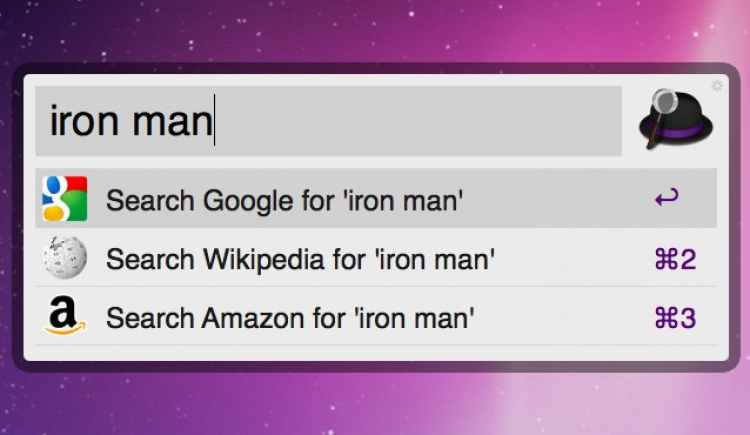Click the return arrow symbol on Google row

pyautogui.click(x=666, y=198)
